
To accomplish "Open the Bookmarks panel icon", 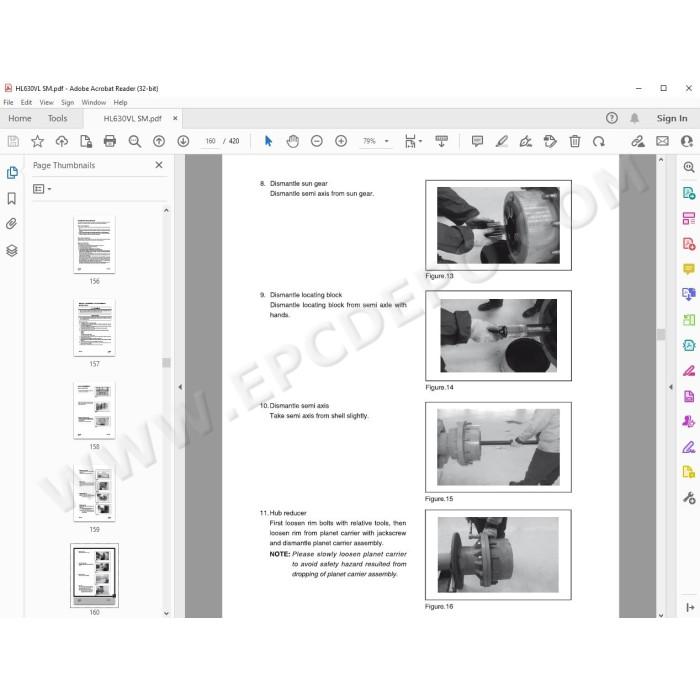I will pyautogui.click(x=12, y=198).
